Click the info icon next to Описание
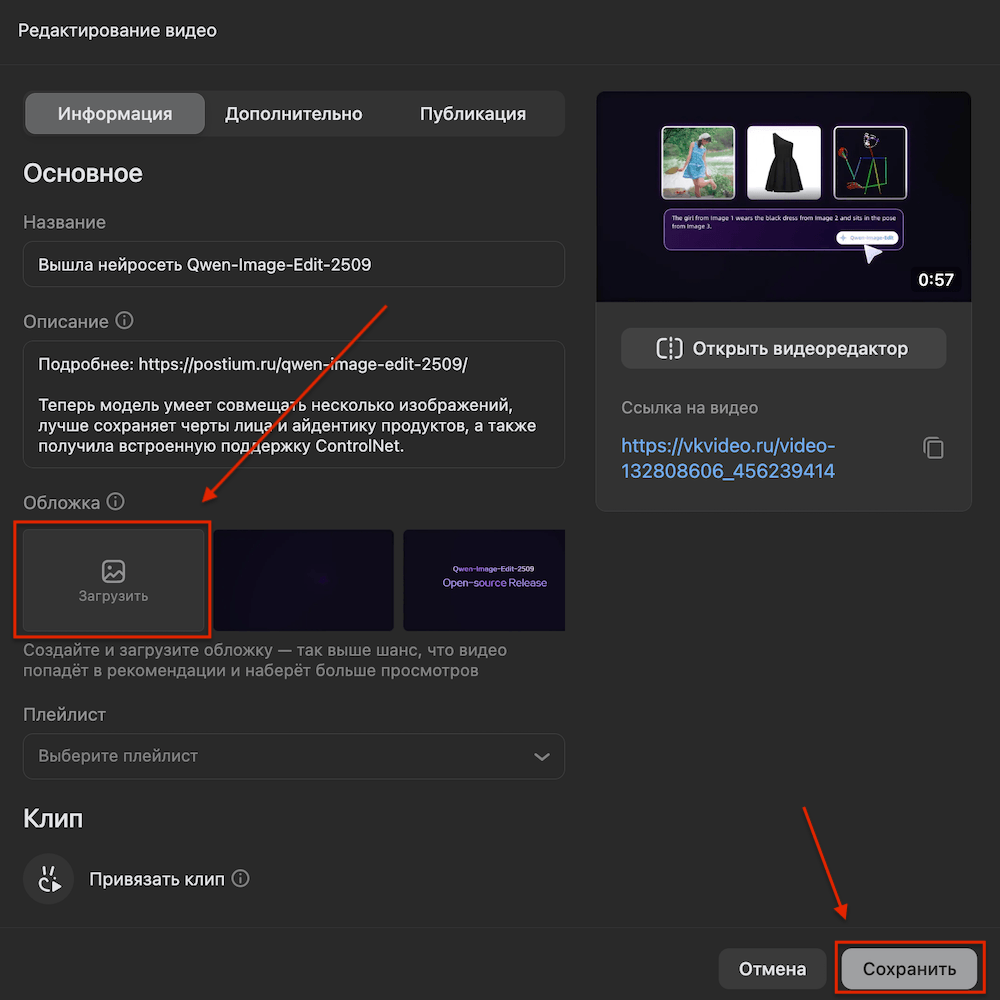The height and width of the screenshot is (1000, 1000). tap(124, 320)
